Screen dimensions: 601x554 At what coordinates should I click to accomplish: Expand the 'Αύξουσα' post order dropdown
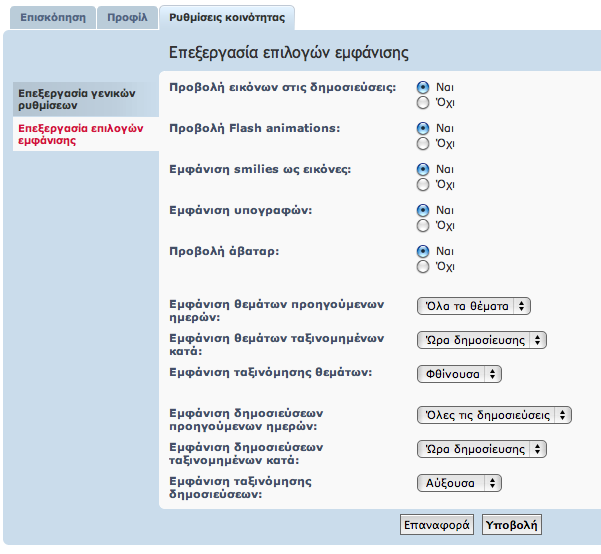[x=459, y=483]
